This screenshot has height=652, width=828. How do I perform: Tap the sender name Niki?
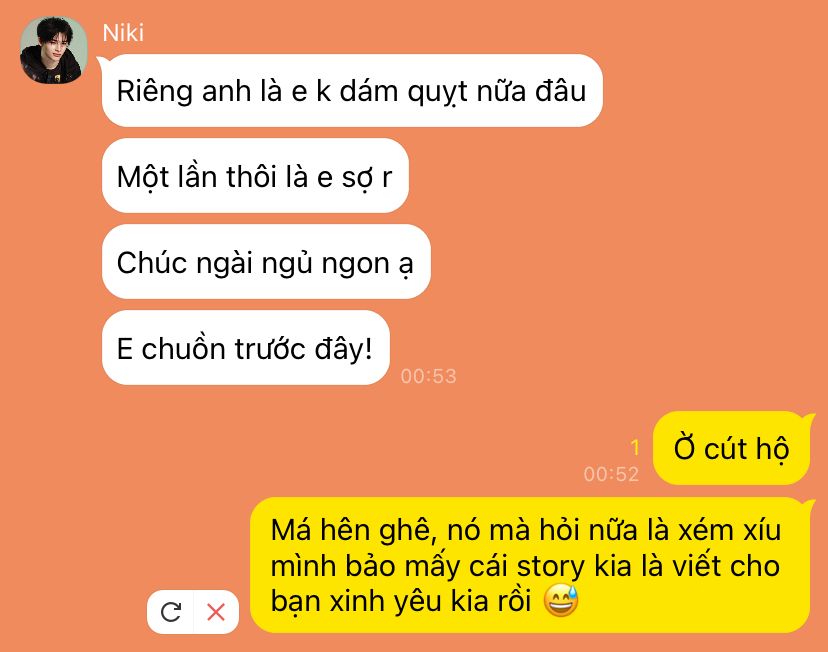[x=123, y=33]
